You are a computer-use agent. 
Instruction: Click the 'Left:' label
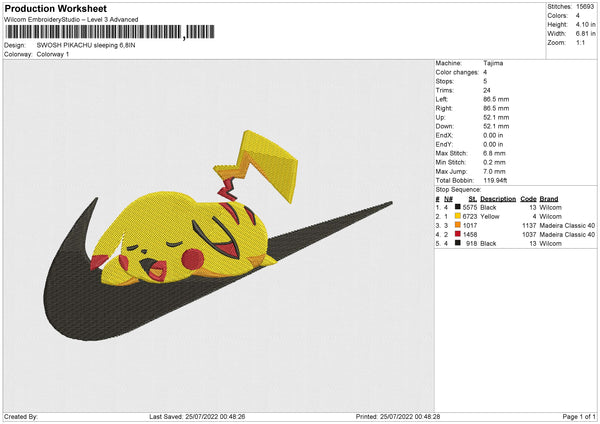click(442, 99)
